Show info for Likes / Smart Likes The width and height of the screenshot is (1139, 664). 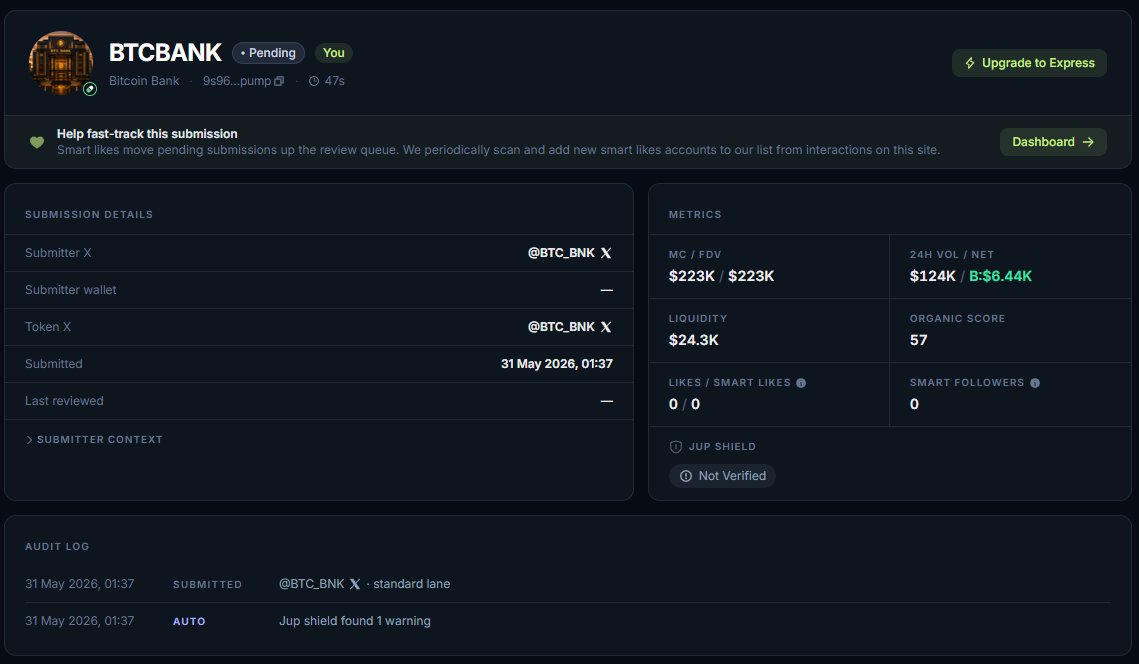tap(800, 383)
